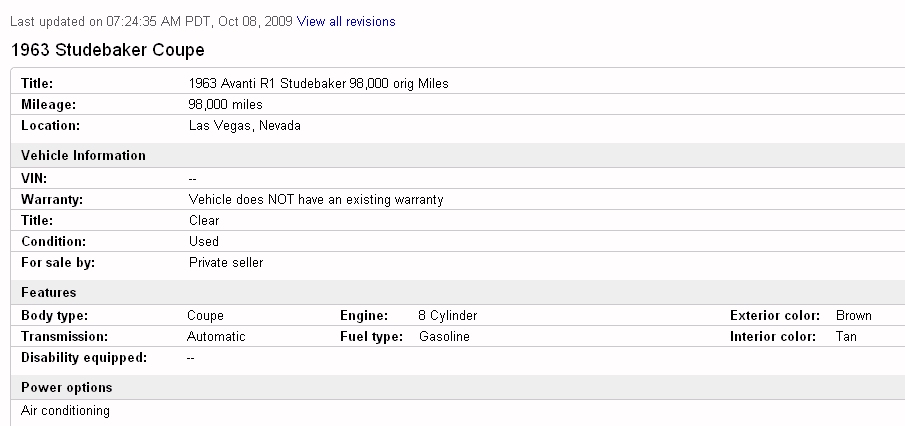Image resolution: width=905 pixels, height=426 pixels.
Task: Click the warranty status text
Action: pyautogui.click(x=316, y=200)
